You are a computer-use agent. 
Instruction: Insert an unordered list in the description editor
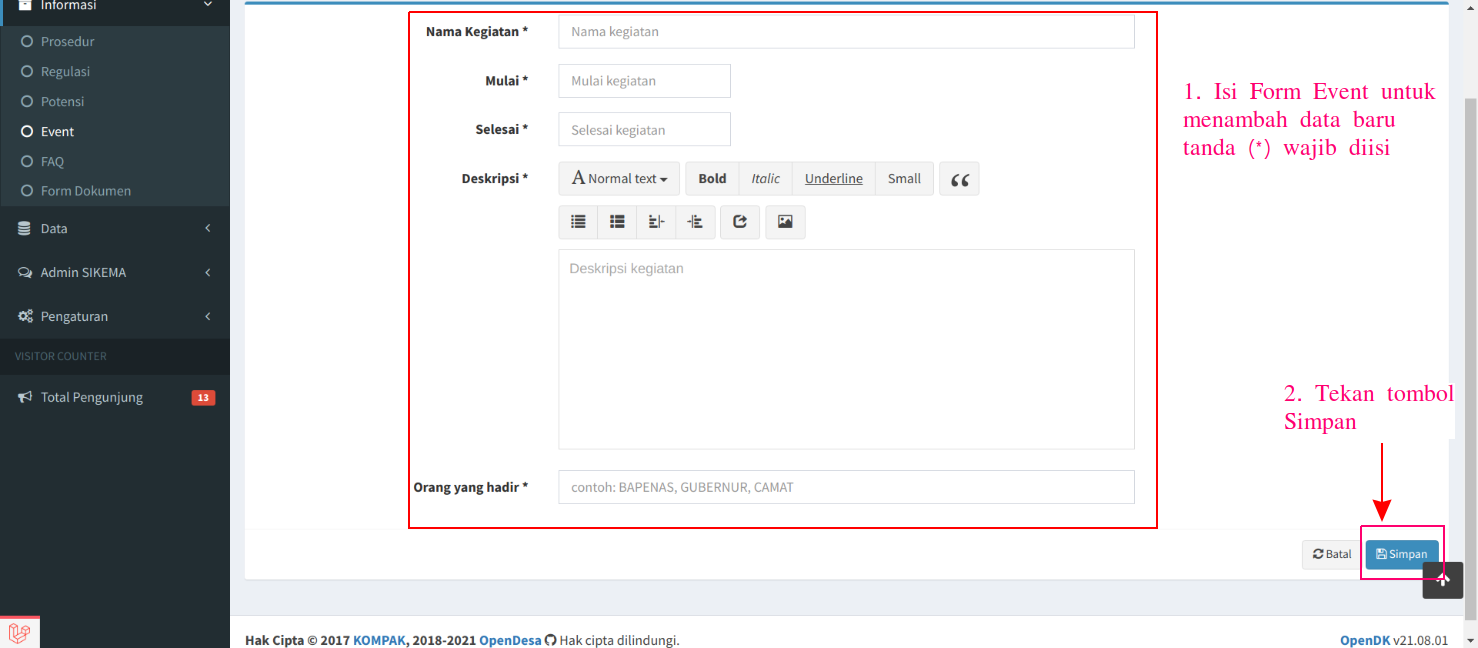(x=578, y=221)
